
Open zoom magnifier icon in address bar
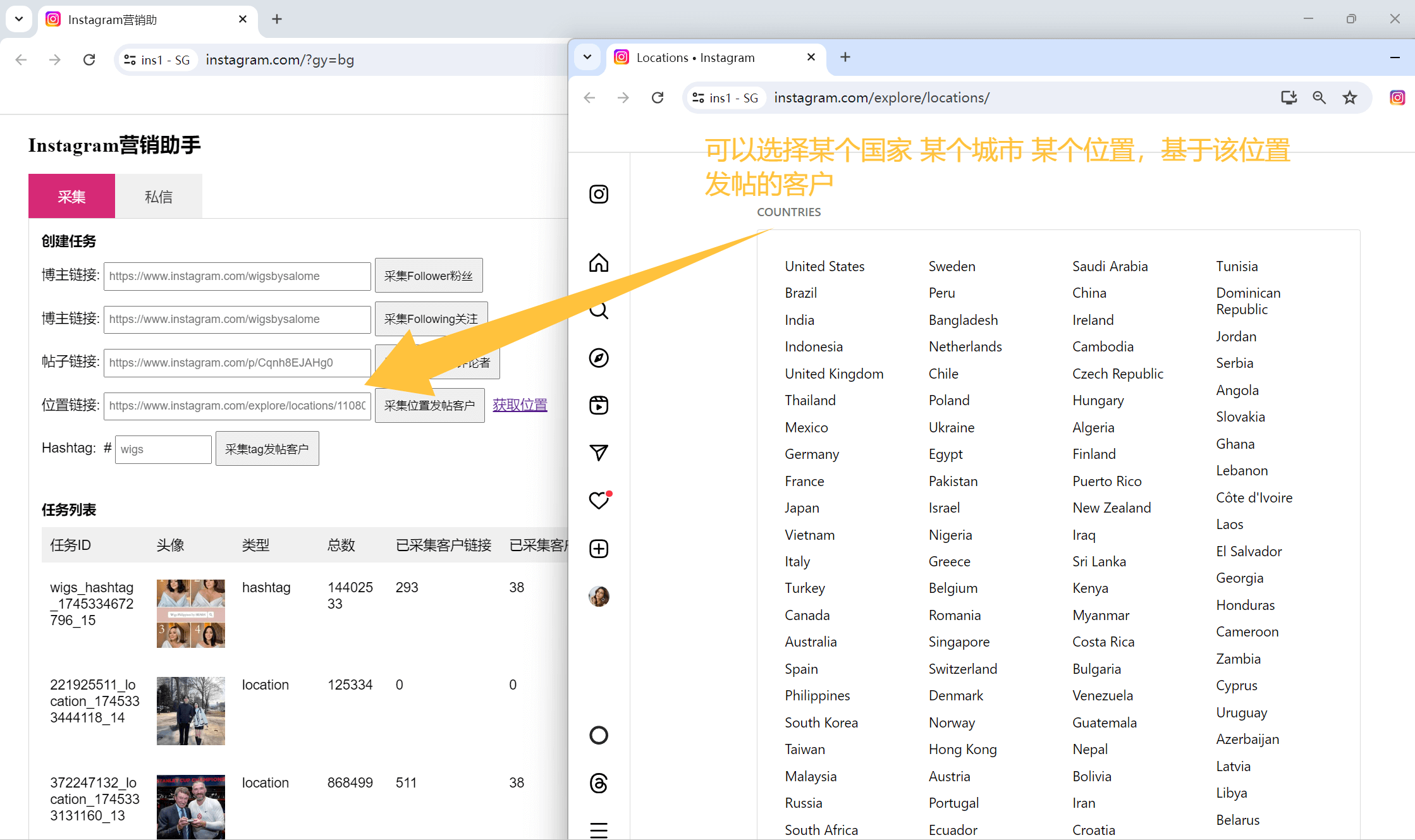1319,97
